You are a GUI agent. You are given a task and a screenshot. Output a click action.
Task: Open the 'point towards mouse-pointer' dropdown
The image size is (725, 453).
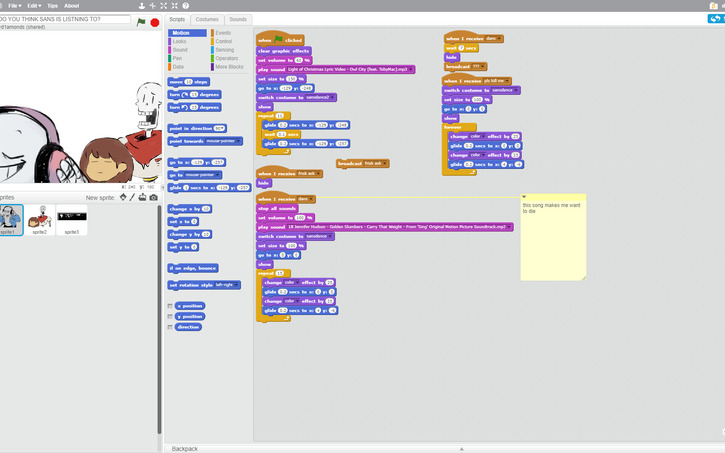pos(238,141)
